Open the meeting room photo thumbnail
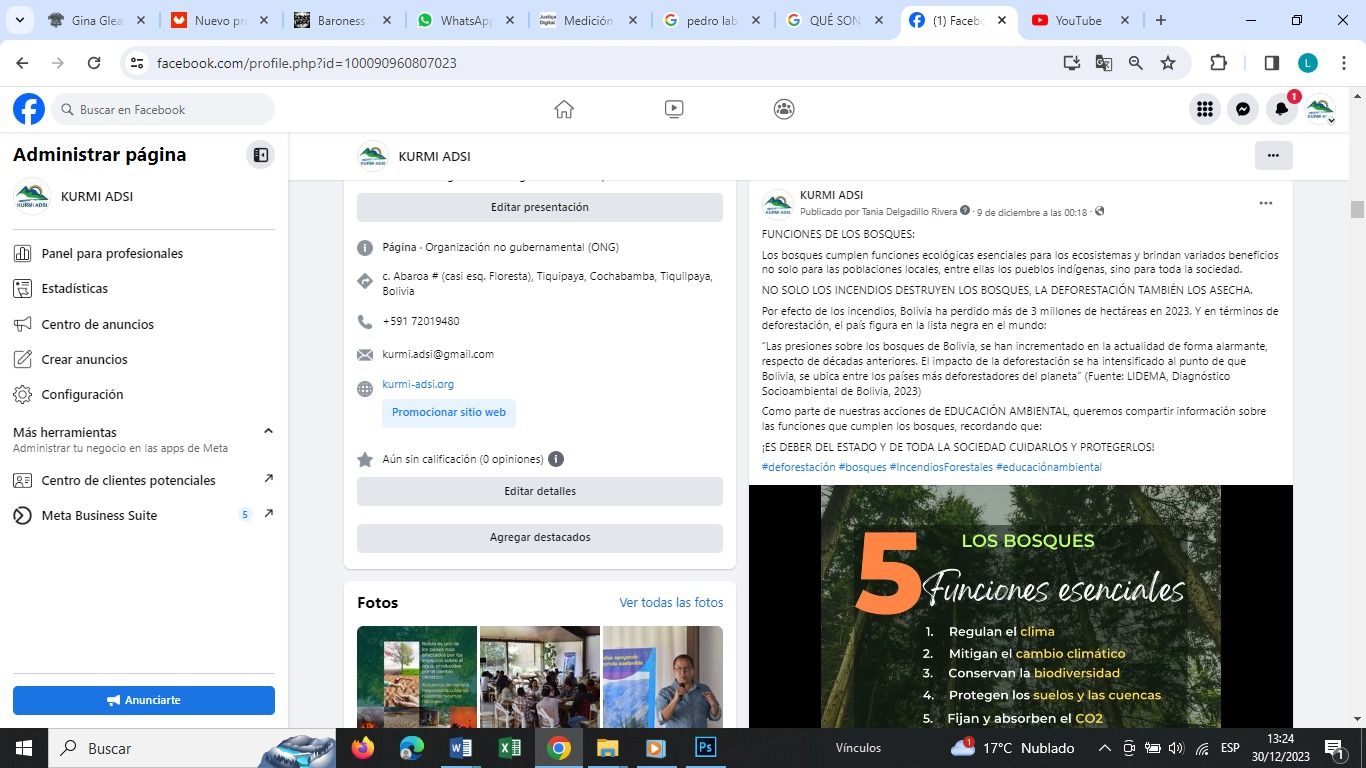 540,676
